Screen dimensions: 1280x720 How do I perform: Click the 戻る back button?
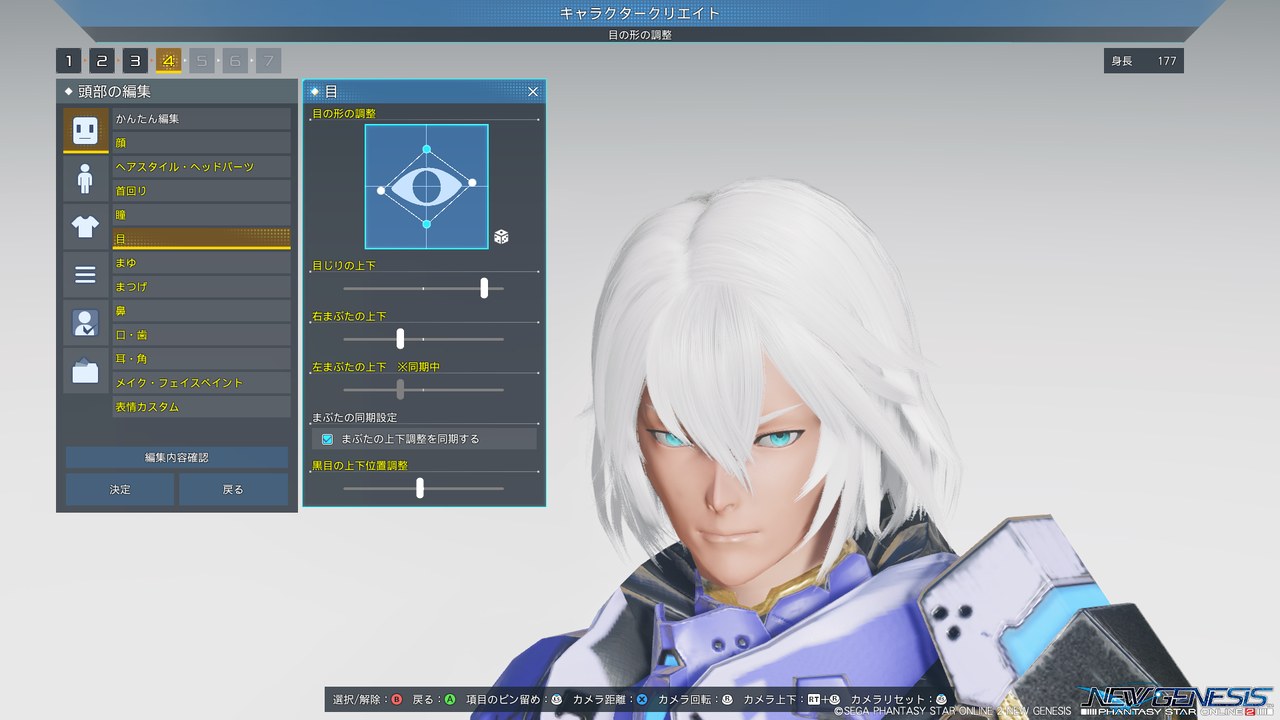point(233,489)
